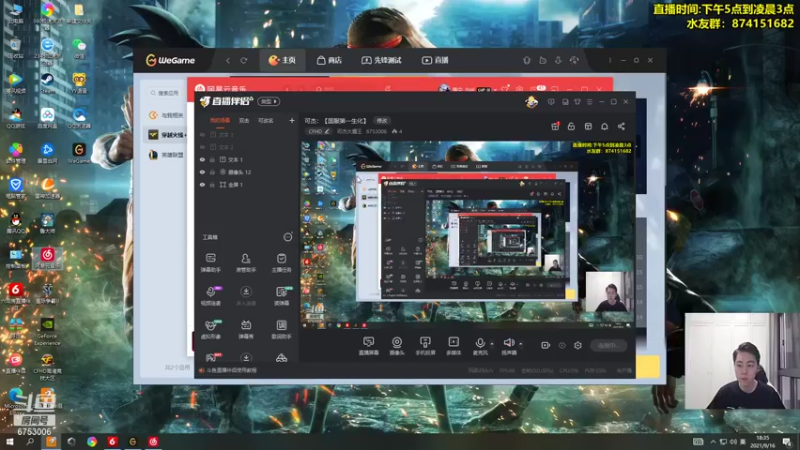
Task: Select 全屏 1 source row
Action: pos(247,185)
